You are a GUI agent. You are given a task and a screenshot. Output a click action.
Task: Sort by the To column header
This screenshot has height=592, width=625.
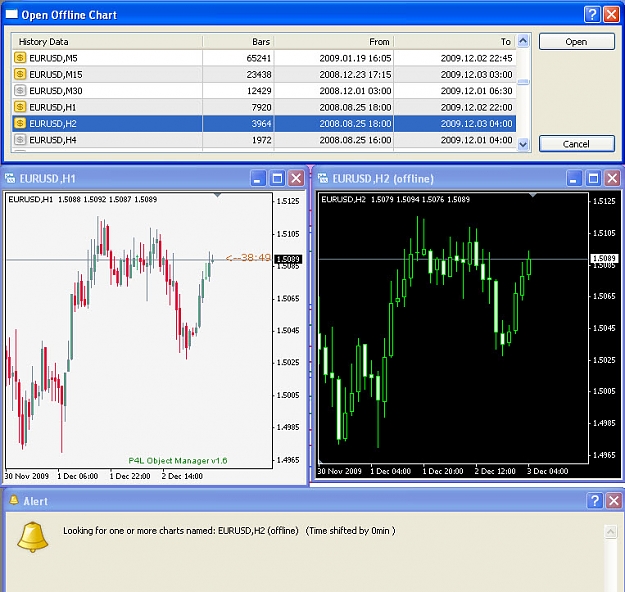[455, 41]
